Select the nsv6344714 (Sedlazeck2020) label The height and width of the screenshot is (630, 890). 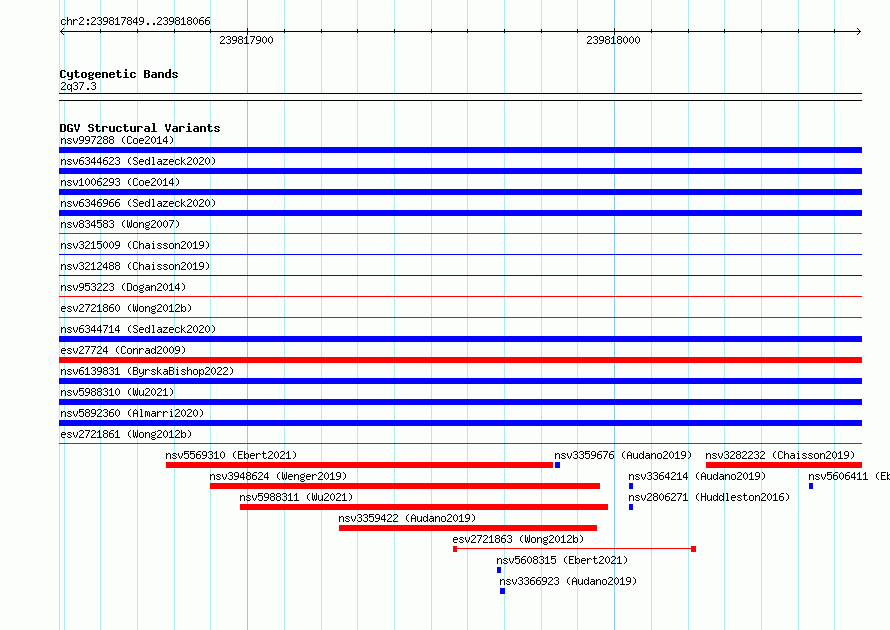click(138, 329)
